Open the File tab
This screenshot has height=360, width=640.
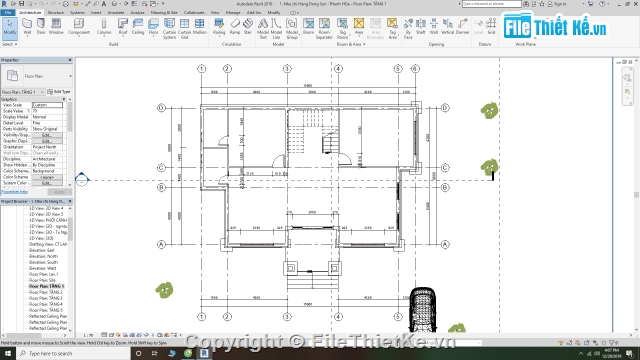coord(8,13)
